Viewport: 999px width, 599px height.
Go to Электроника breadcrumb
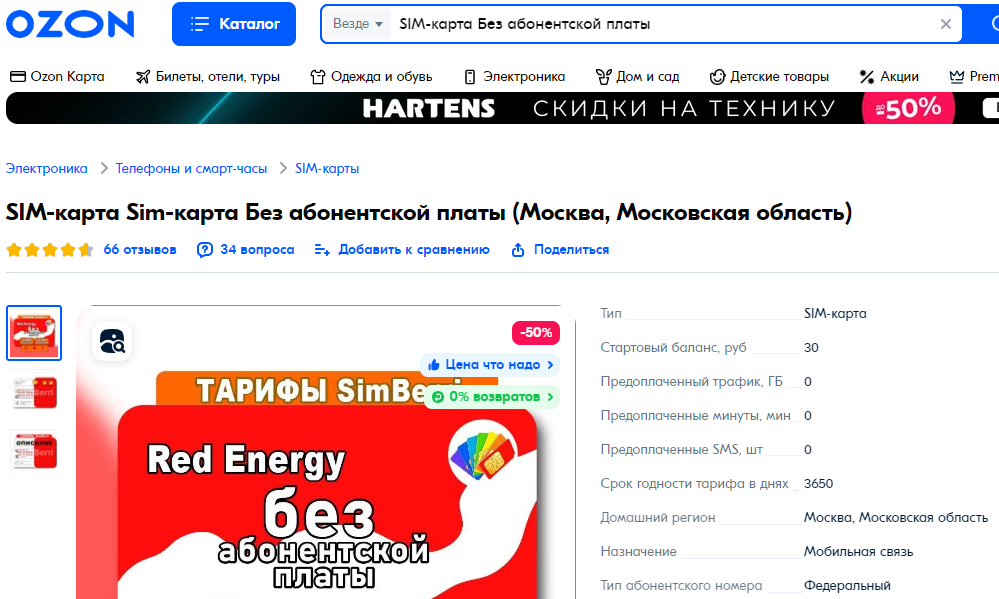pos(47,168)
